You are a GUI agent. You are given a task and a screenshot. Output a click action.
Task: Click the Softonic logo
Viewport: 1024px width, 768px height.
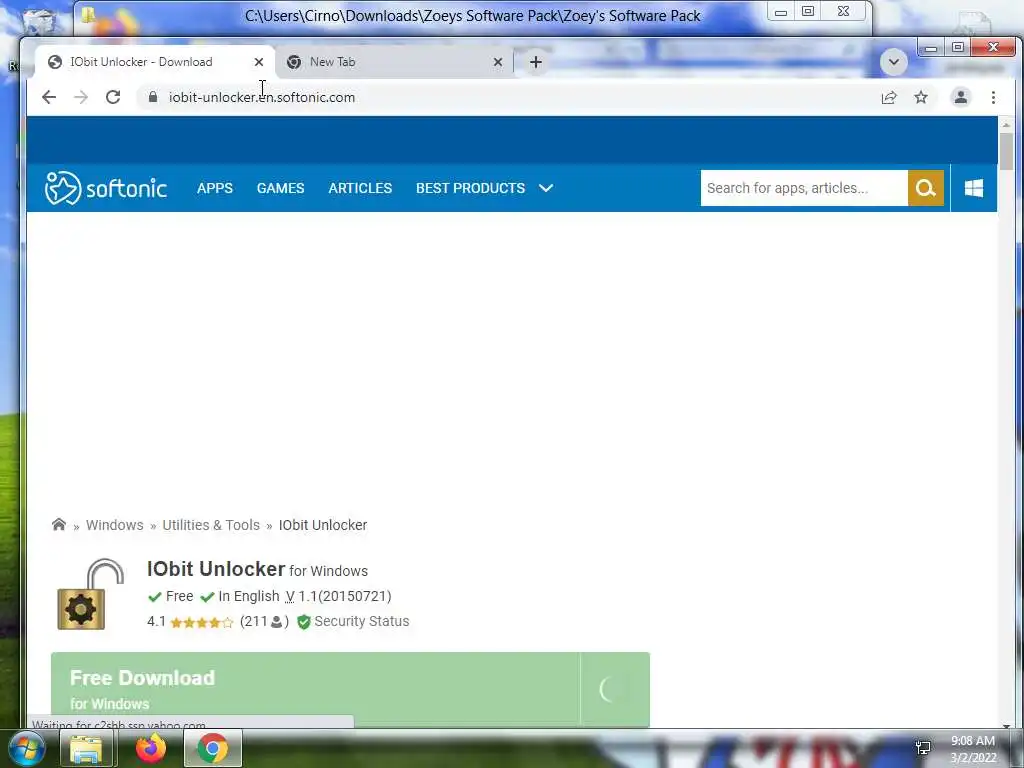pyautogui.click(x=106, y=188)
